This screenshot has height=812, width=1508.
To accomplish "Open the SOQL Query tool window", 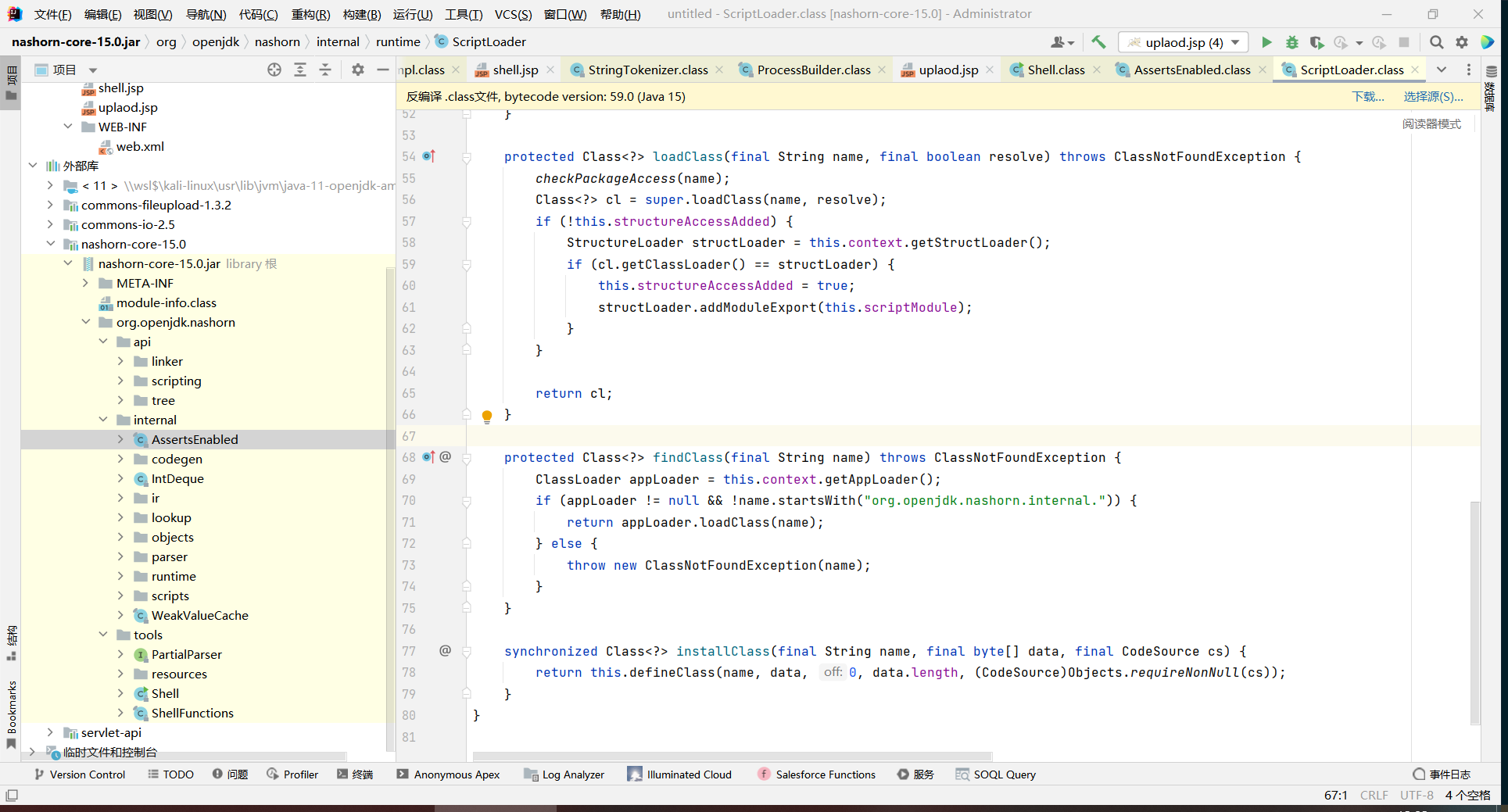I will click(995, 774).
